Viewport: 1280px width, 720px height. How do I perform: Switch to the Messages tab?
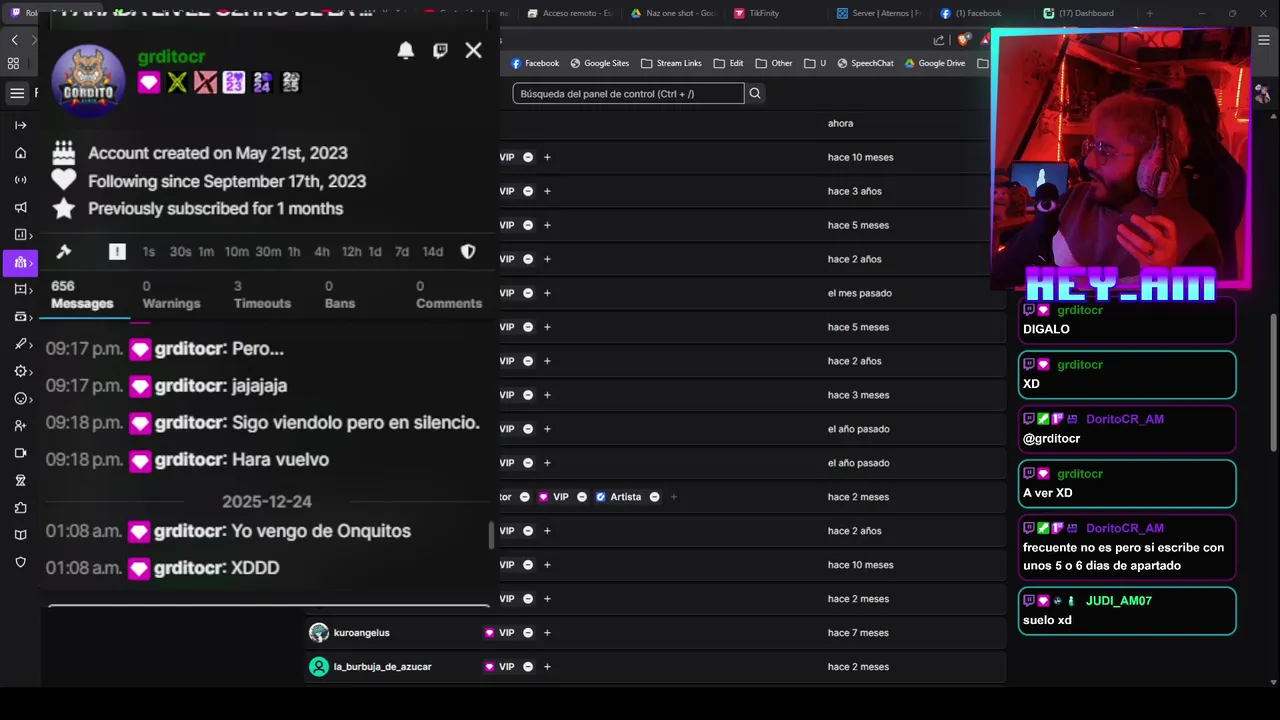click(x=82, y=294)
